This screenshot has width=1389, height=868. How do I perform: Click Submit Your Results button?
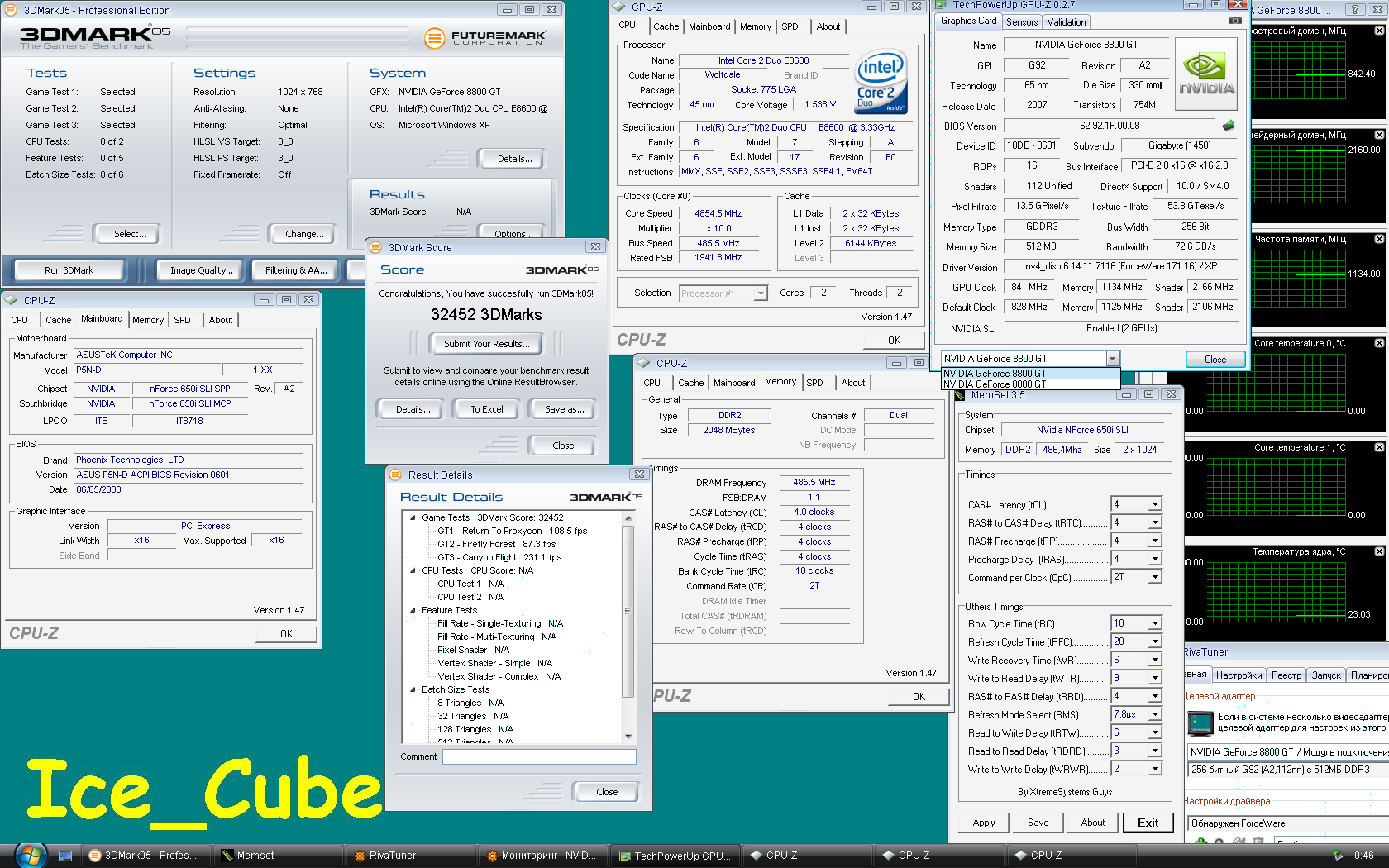[x=486, y=344]
